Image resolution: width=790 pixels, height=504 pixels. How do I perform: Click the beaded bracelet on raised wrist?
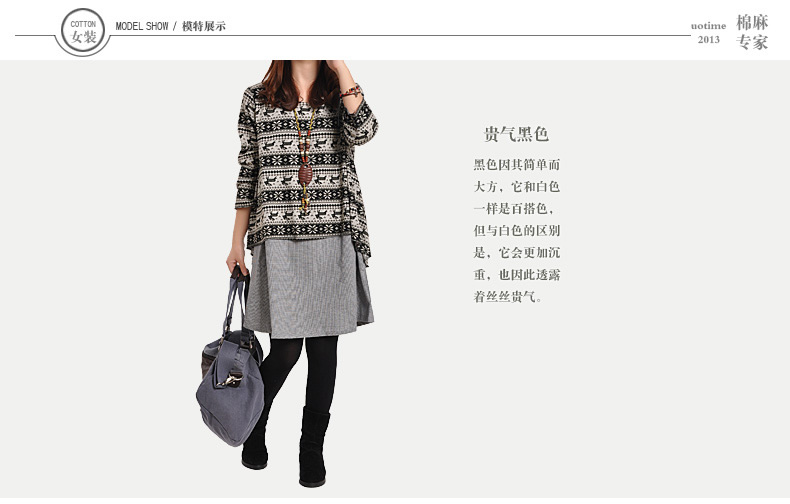351,92
